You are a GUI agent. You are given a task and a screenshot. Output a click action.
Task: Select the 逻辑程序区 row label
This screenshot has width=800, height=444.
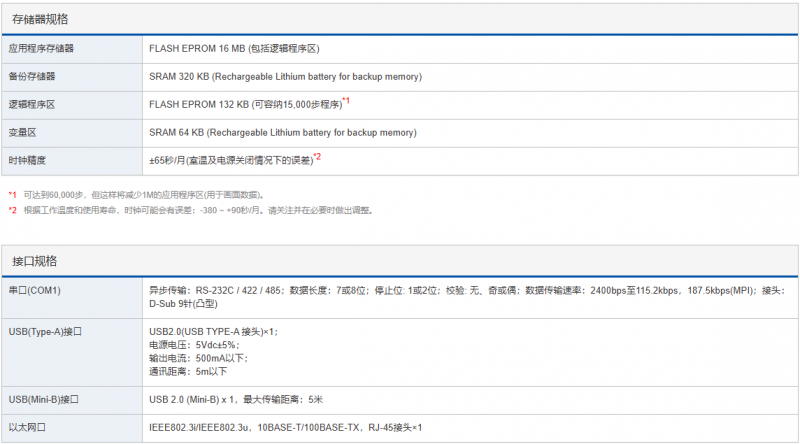point(32,104)
